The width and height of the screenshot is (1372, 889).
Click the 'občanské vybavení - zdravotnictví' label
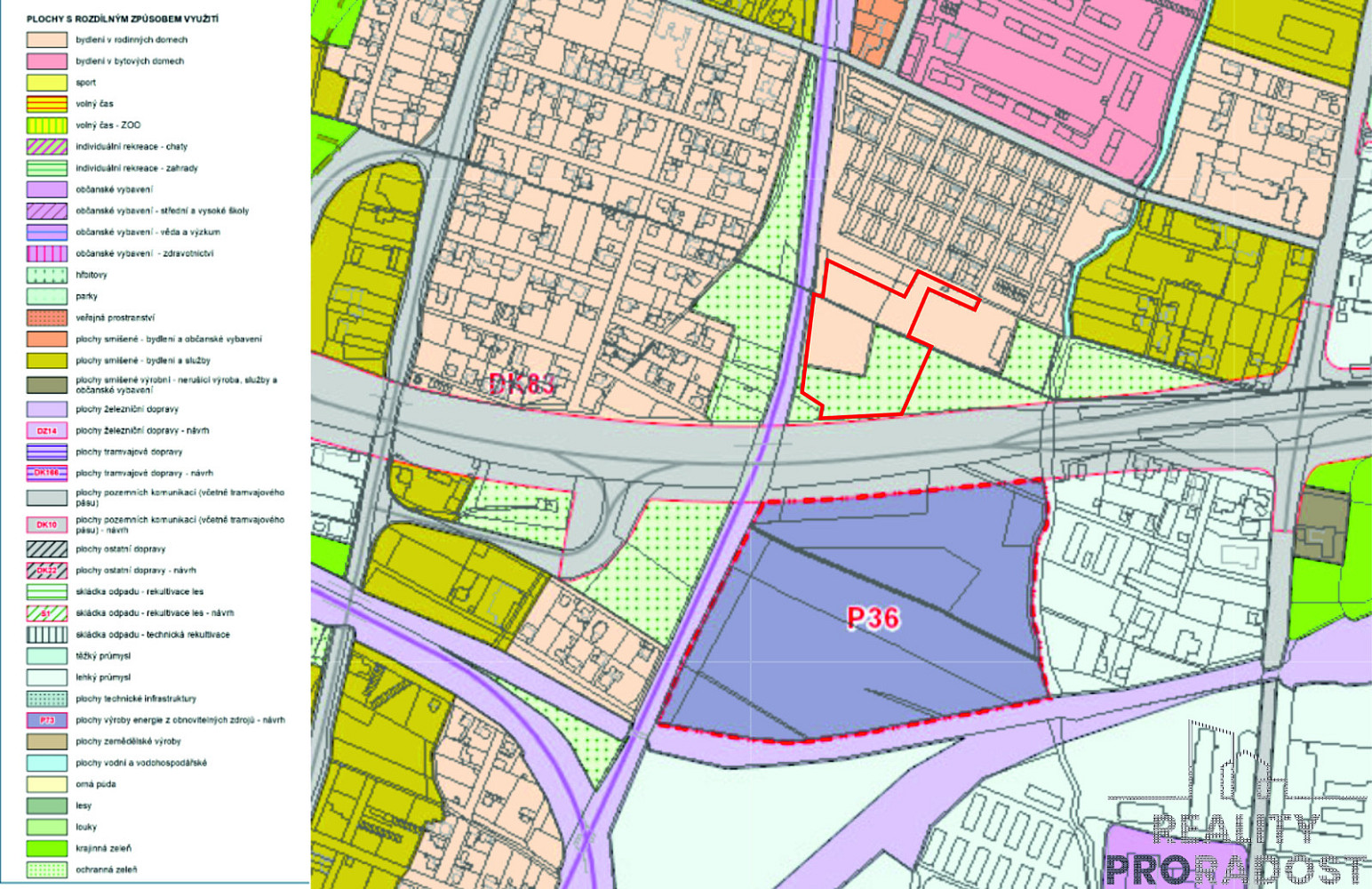(x=144, y=253)
